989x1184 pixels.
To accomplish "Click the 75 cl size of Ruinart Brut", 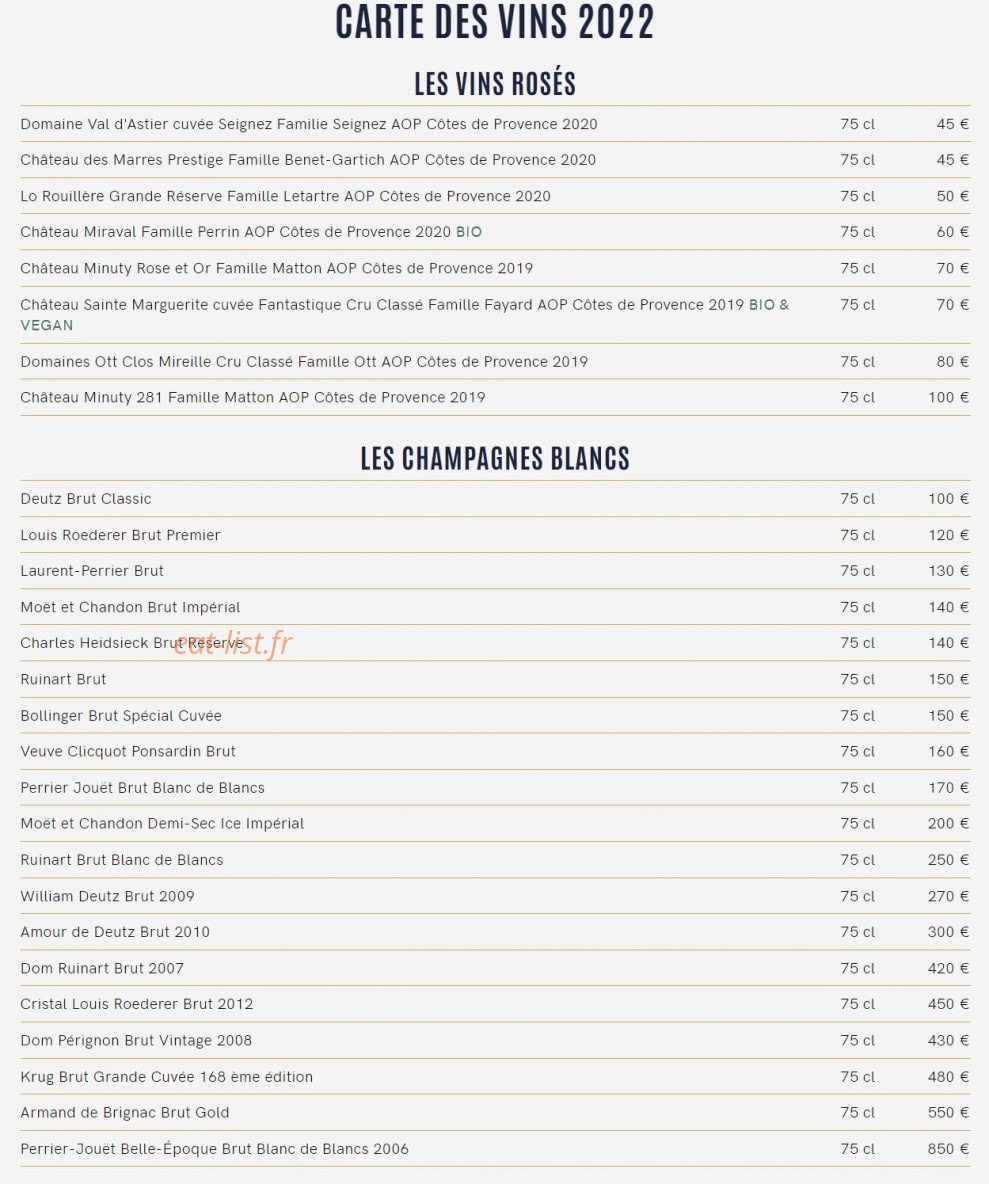I will 858,680.
